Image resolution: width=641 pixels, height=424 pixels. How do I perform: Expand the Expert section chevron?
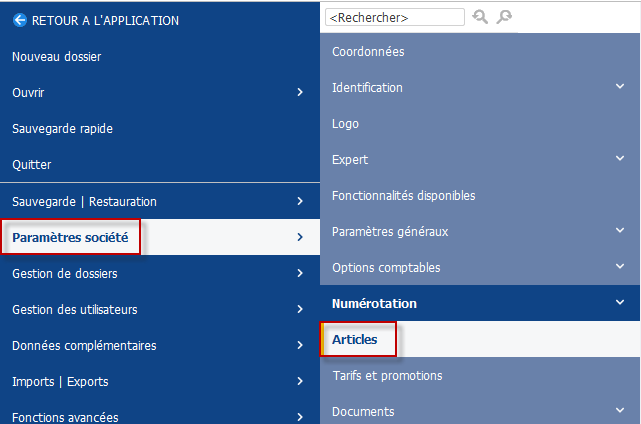click(x=620, y=158)
